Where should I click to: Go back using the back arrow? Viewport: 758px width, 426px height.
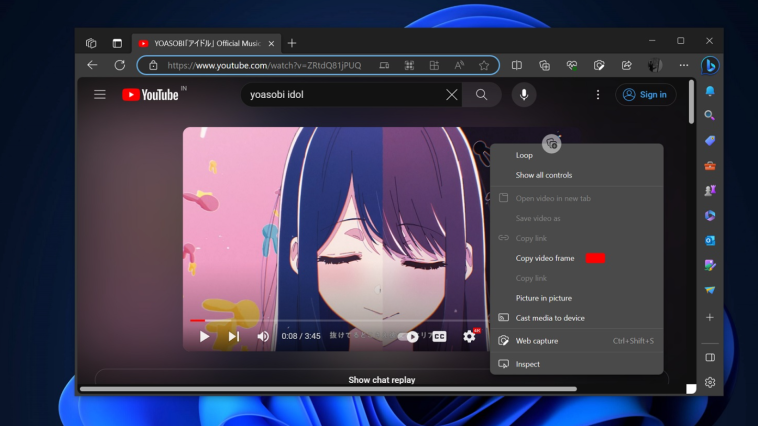click(x=92, y=65)
